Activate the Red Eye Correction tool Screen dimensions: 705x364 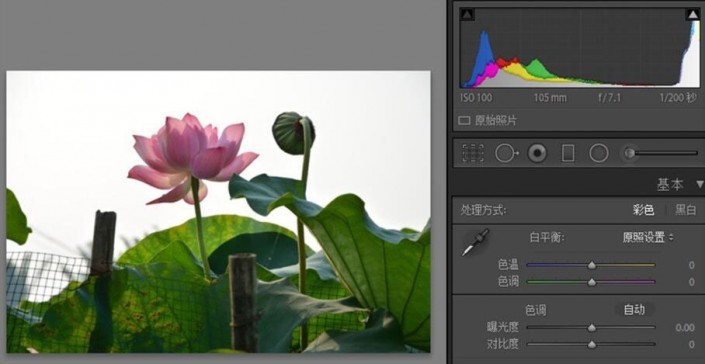pos(537,153)
